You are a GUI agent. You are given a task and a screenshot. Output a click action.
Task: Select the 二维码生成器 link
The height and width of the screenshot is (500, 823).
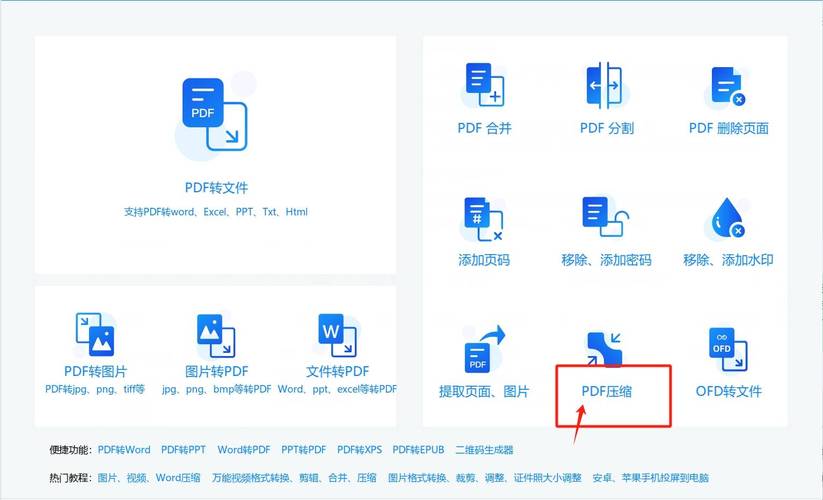484,450
